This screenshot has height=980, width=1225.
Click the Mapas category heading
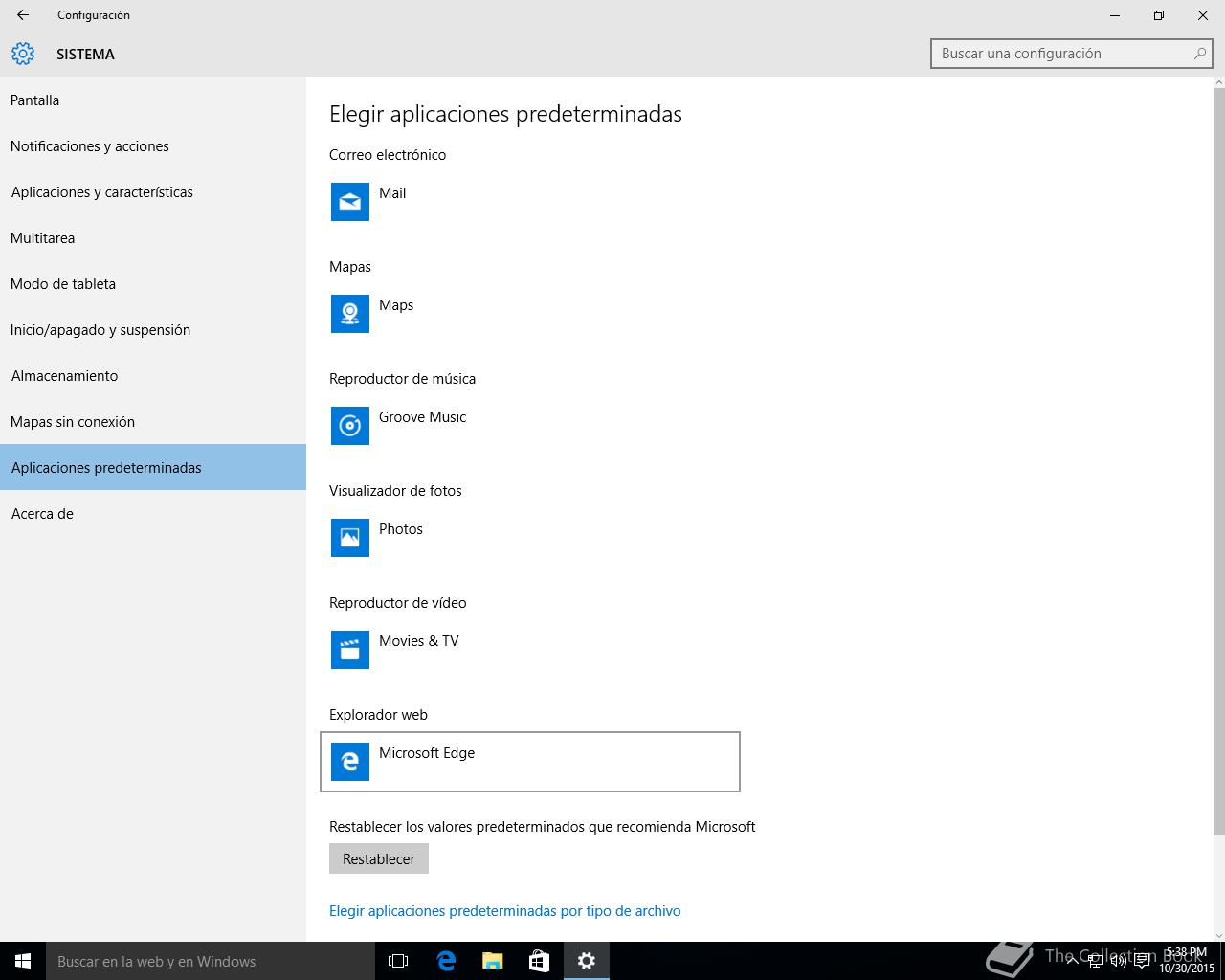click(x=350, y=266)
